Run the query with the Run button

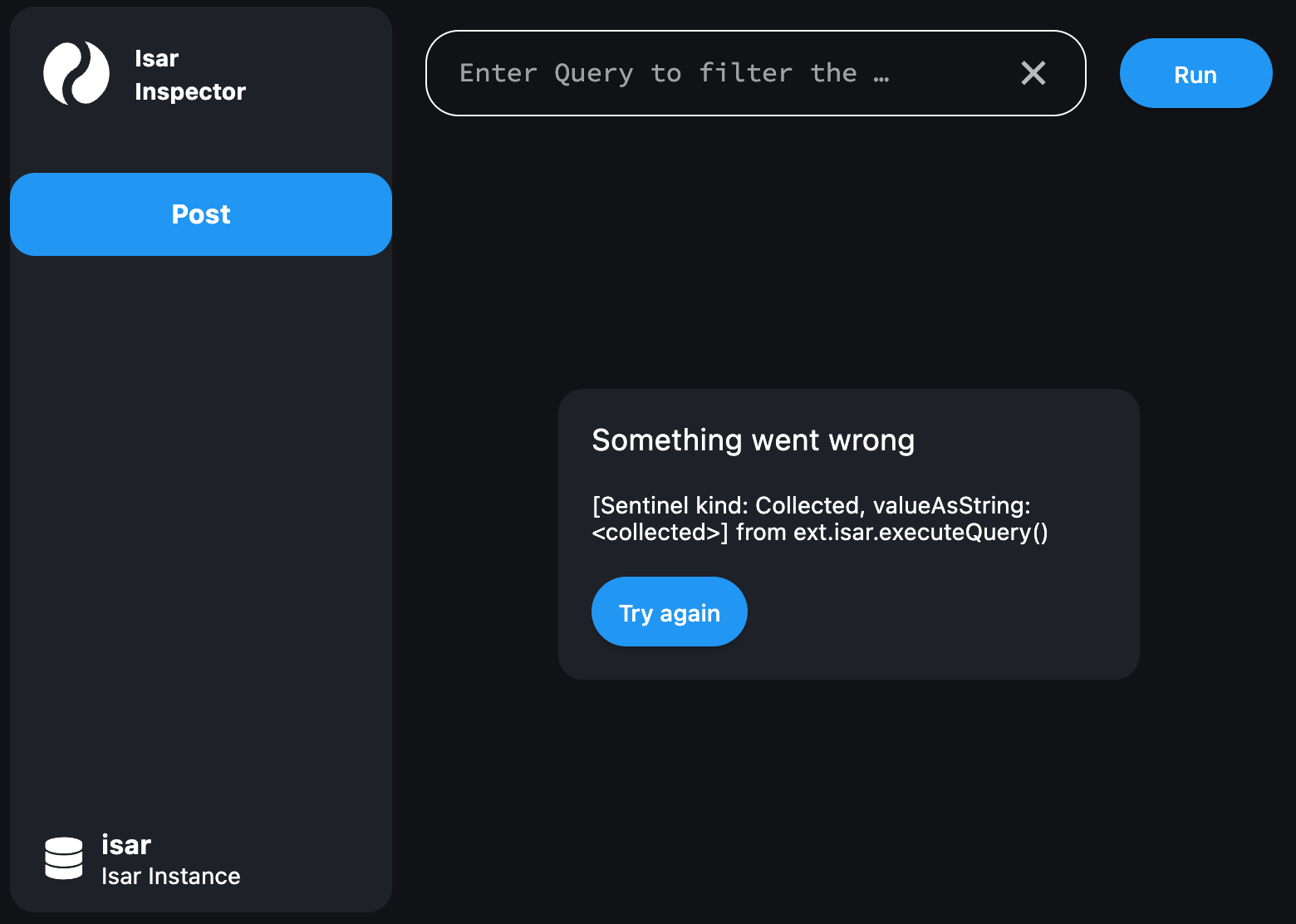coord(1195,73)
